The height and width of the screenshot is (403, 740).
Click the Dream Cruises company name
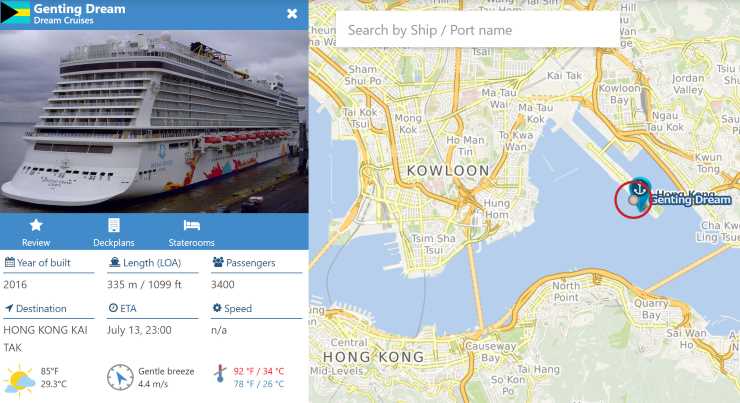[x=64, y=20]
